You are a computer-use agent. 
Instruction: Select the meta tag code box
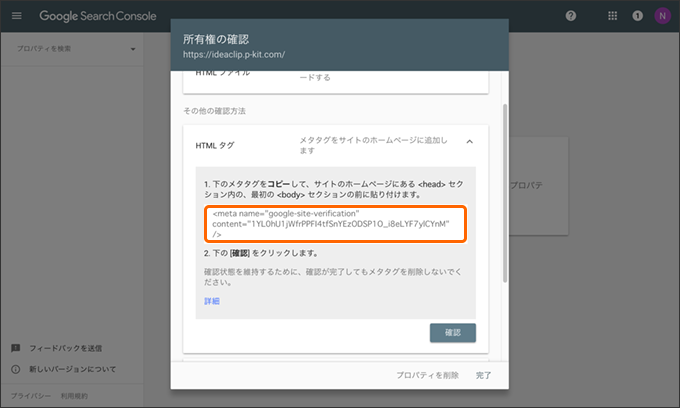click(335, 224)
